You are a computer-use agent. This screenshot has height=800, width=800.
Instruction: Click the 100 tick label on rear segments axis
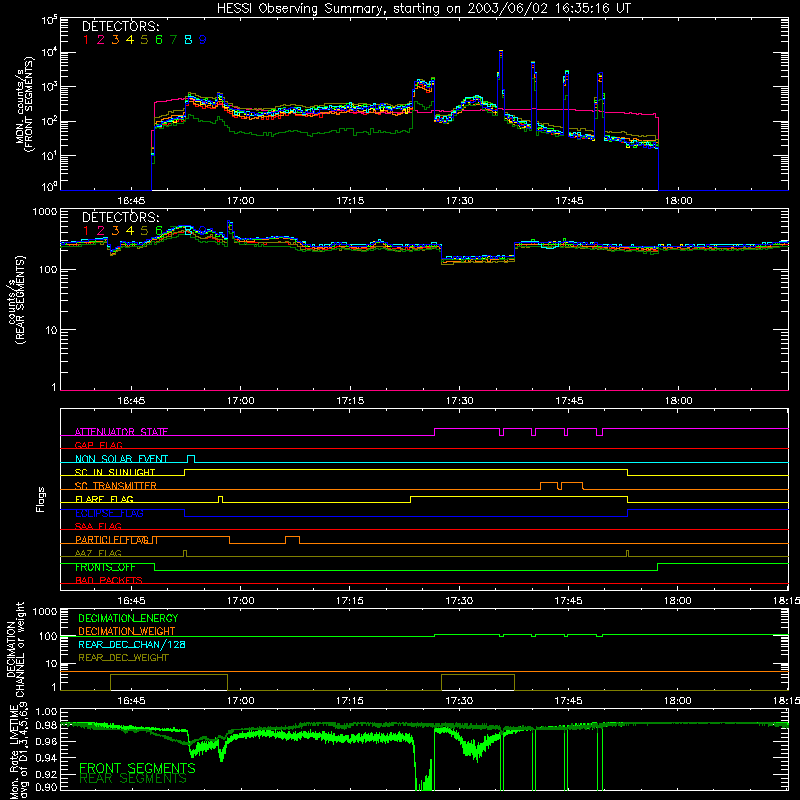(47, 269)
